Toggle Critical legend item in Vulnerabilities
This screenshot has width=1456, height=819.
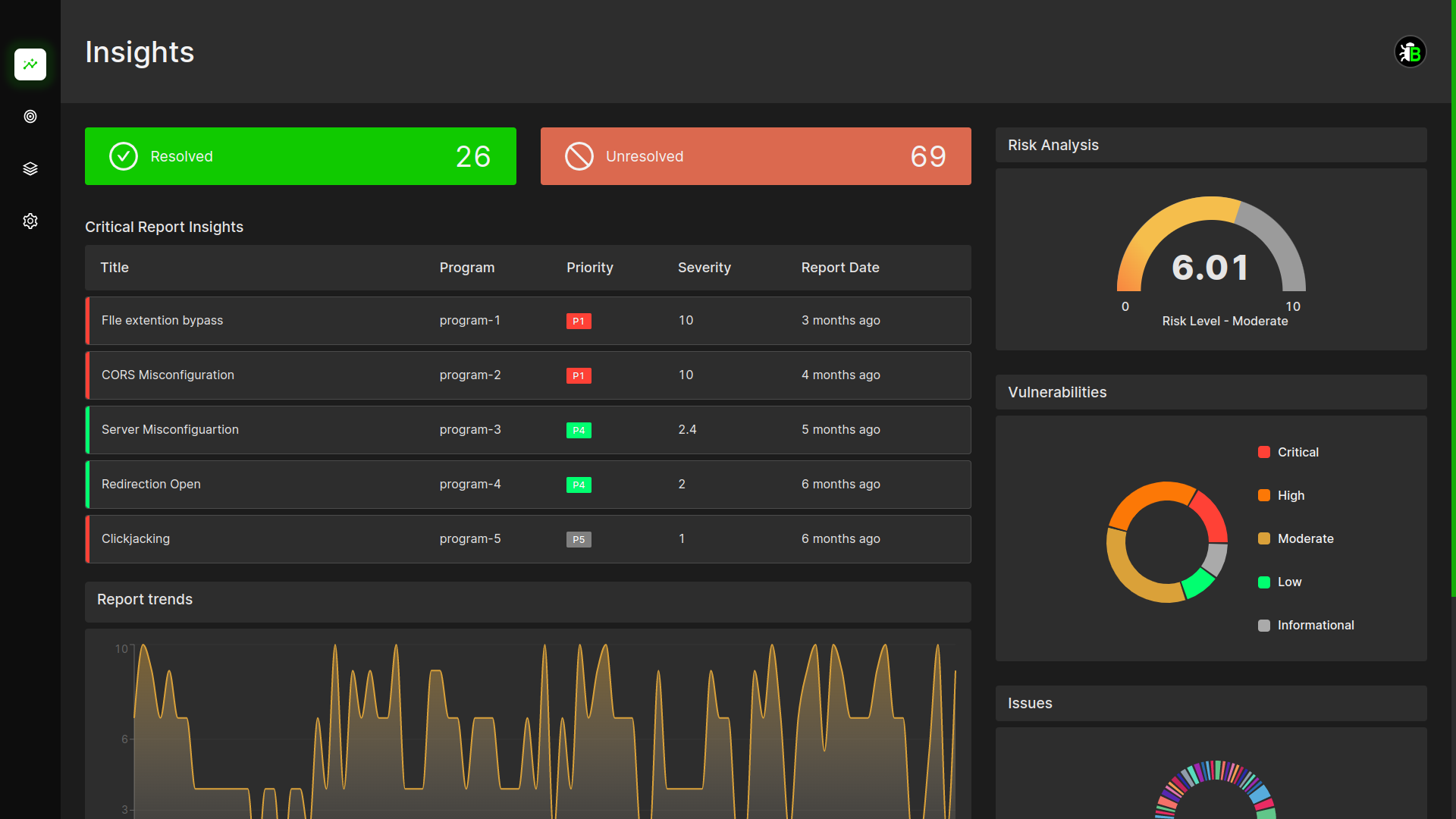pyautogui.click(x=1298, y=452)
